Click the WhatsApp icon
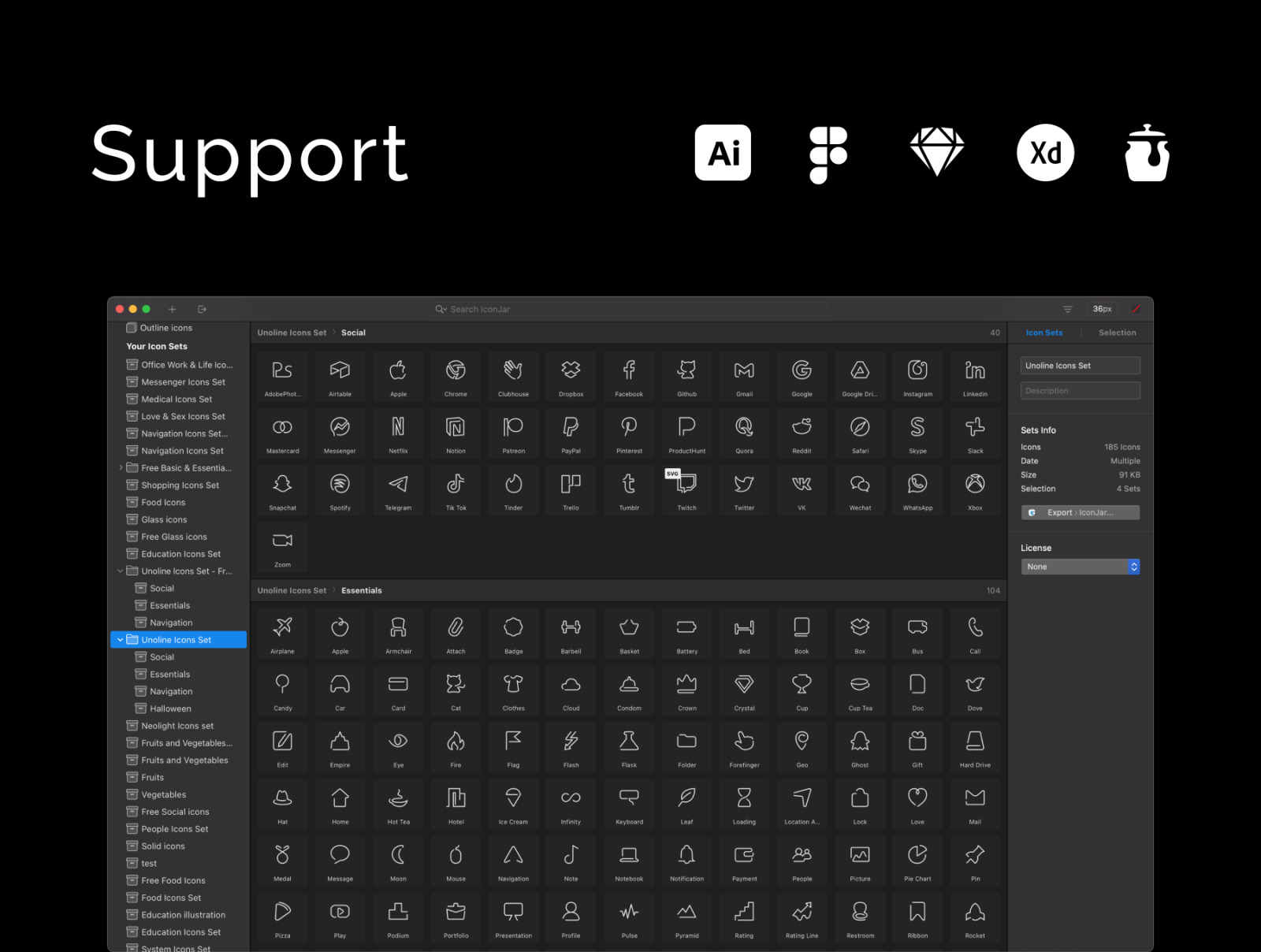This screenshot has width=1261, height=952. [x=917, y=490]
